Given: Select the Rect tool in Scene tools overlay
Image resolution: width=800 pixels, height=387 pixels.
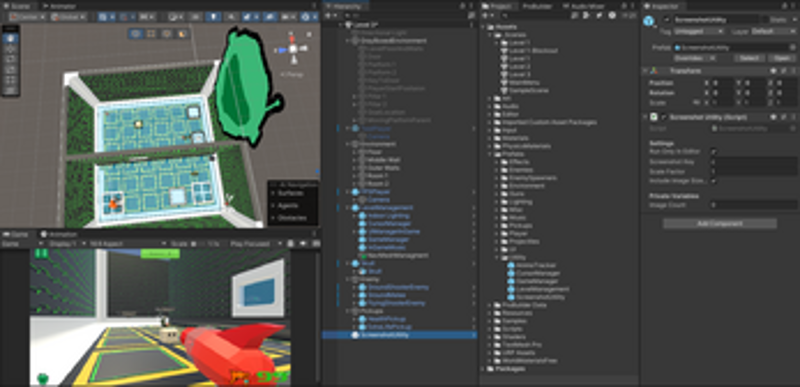Looking at the screenshot, I should pyautogui.click(x=10, y=80).
